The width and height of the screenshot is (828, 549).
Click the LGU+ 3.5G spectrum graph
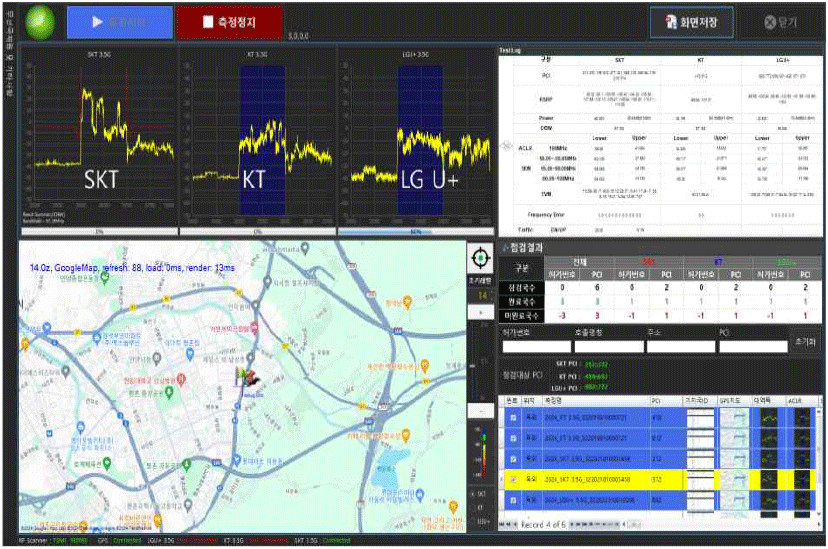(x=416, y=138)
